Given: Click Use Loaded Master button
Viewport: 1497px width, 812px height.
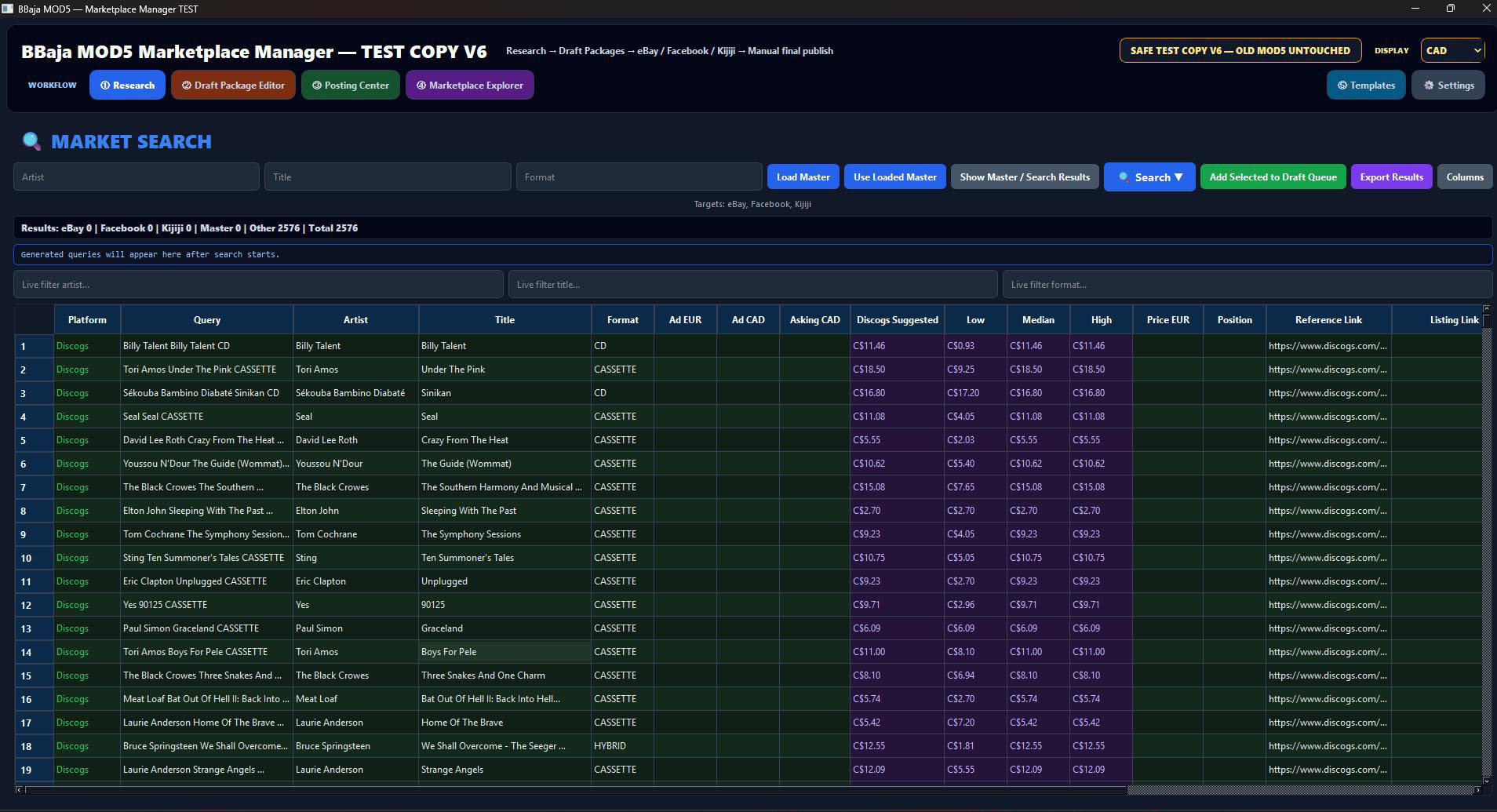Looking at the screenshot, I should point(894,177).
